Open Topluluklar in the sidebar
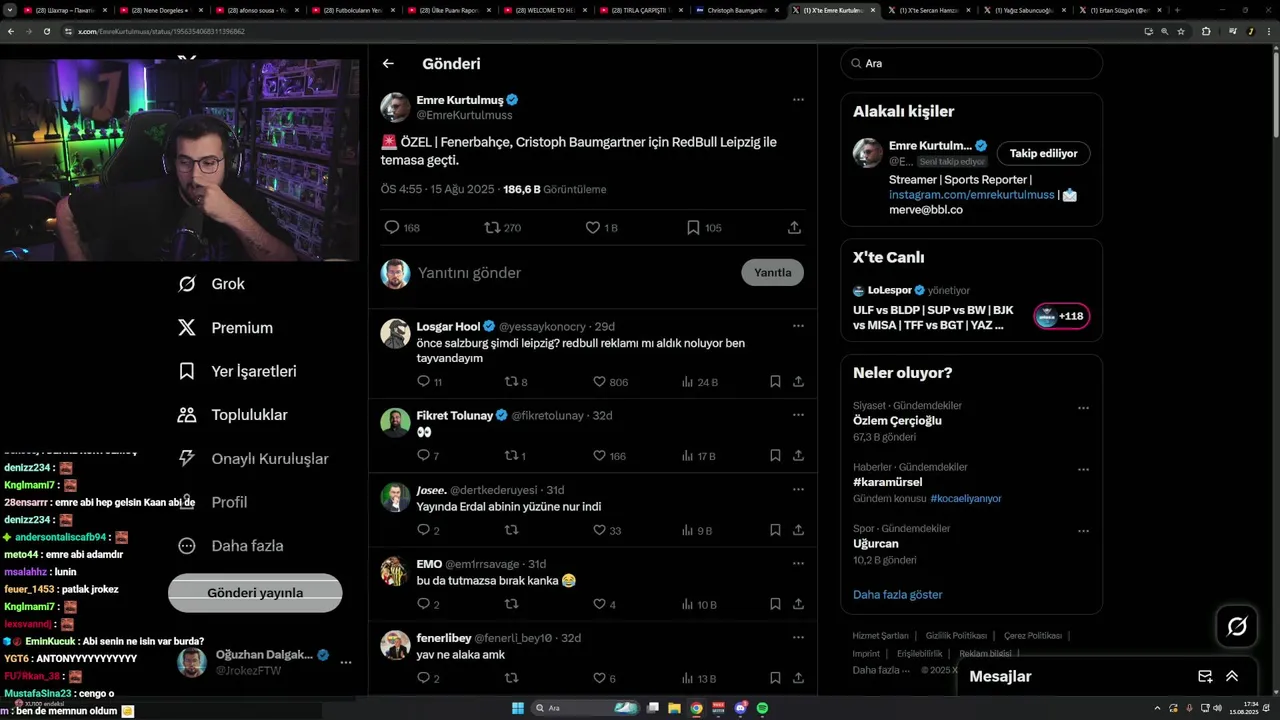This screenshot has width=1280, height=720. pyautogui.click(x=232, y=415)
